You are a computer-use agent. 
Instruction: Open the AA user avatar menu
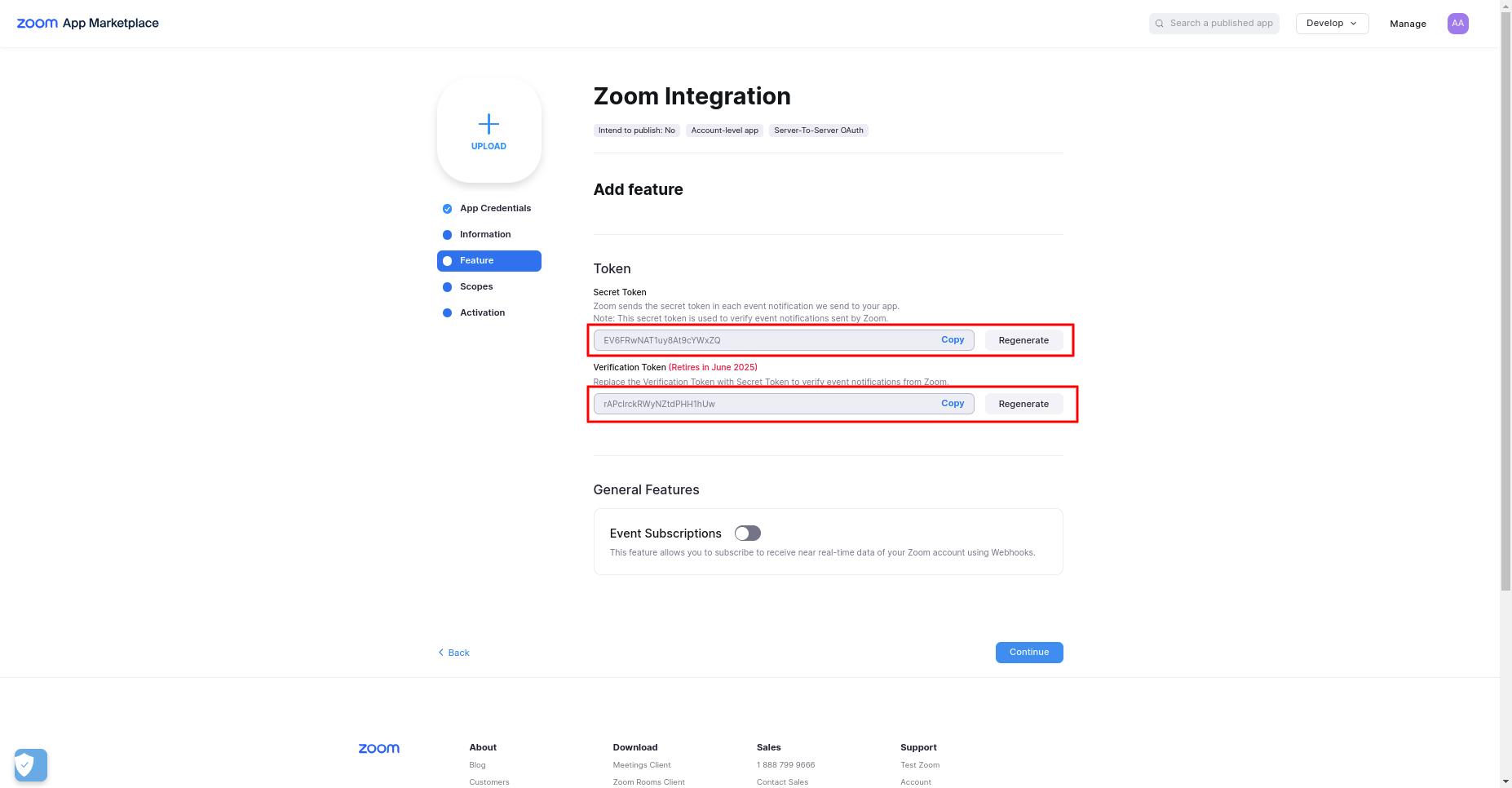[x=1457, y=24]
